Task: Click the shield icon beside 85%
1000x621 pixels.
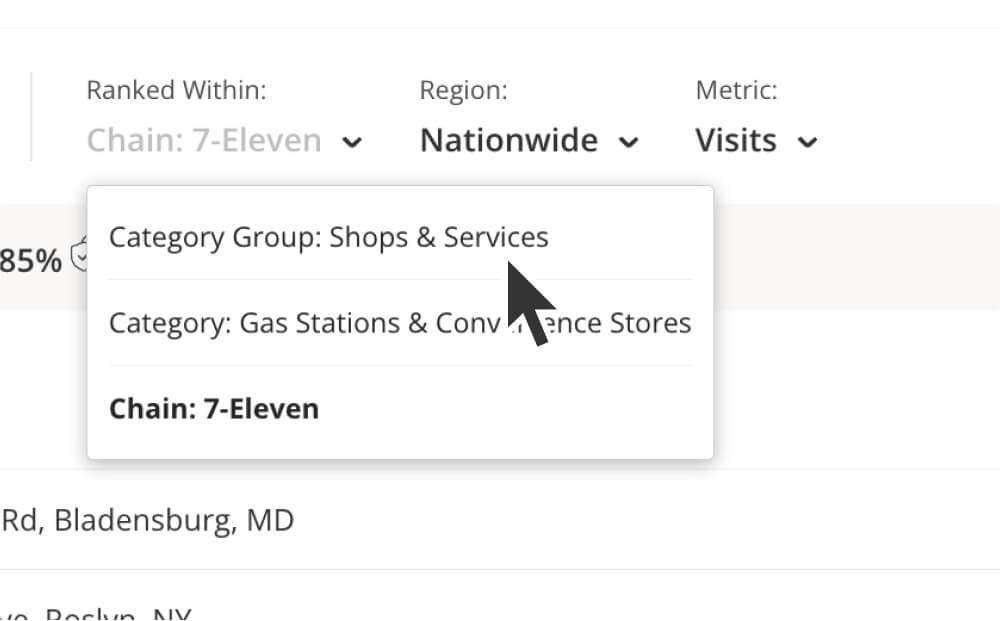Action: pos(79,254)
